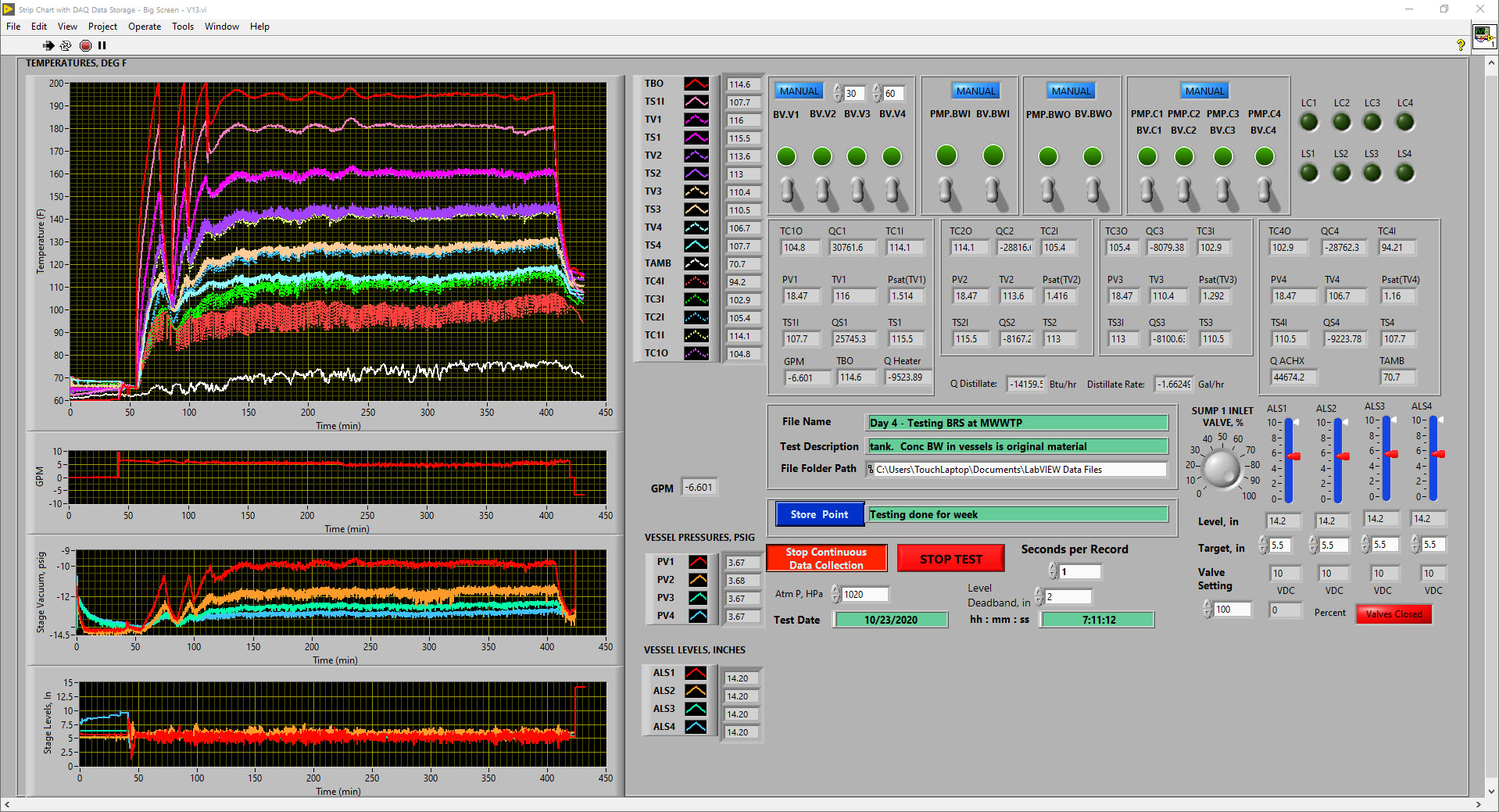Click the ALS1 red level slider handle

point(1293,456)
